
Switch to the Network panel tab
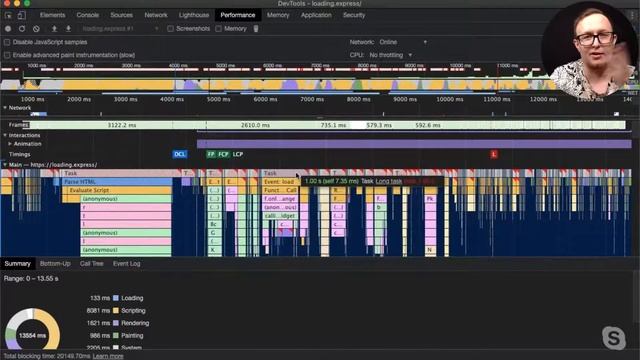pos(156,15)
